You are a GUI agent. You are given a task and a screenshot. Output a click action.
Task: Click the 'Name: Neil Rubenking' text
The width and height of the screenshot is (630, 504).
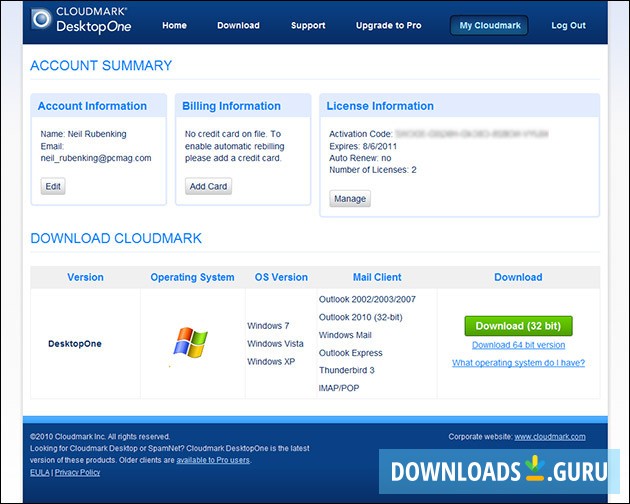pos(83,134)
